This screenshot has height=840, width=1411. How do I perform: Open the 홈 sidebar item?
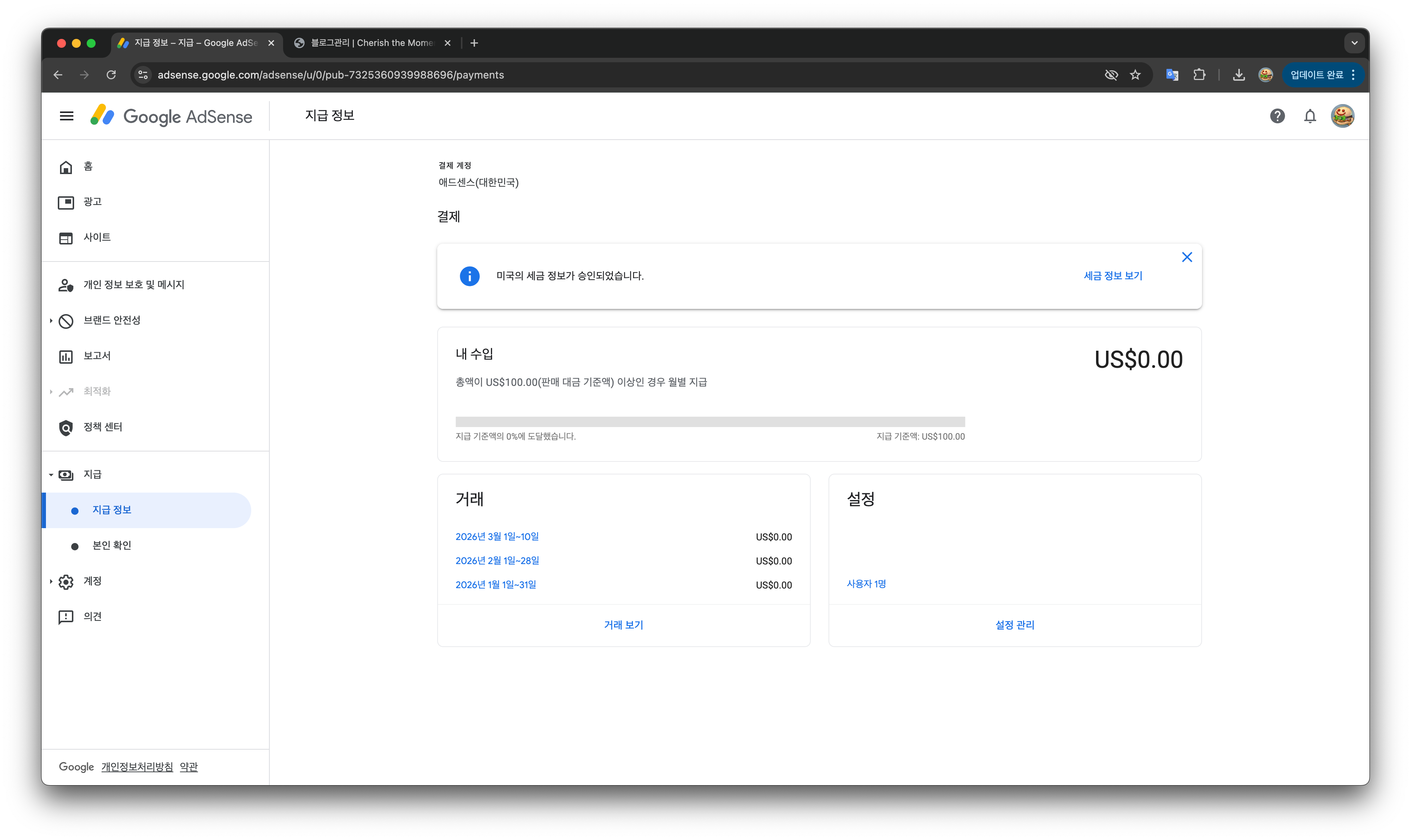tap(147, 167)
